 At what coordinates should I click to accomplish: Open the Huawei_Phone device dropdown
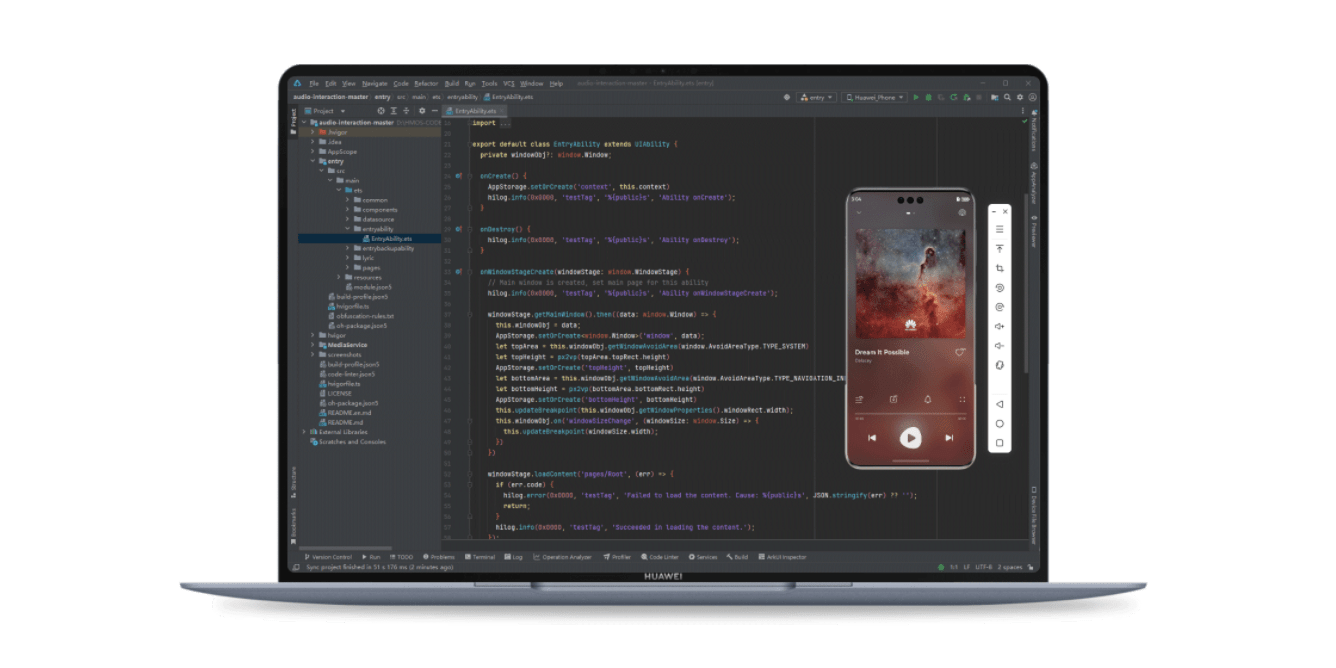coord(874,97)
